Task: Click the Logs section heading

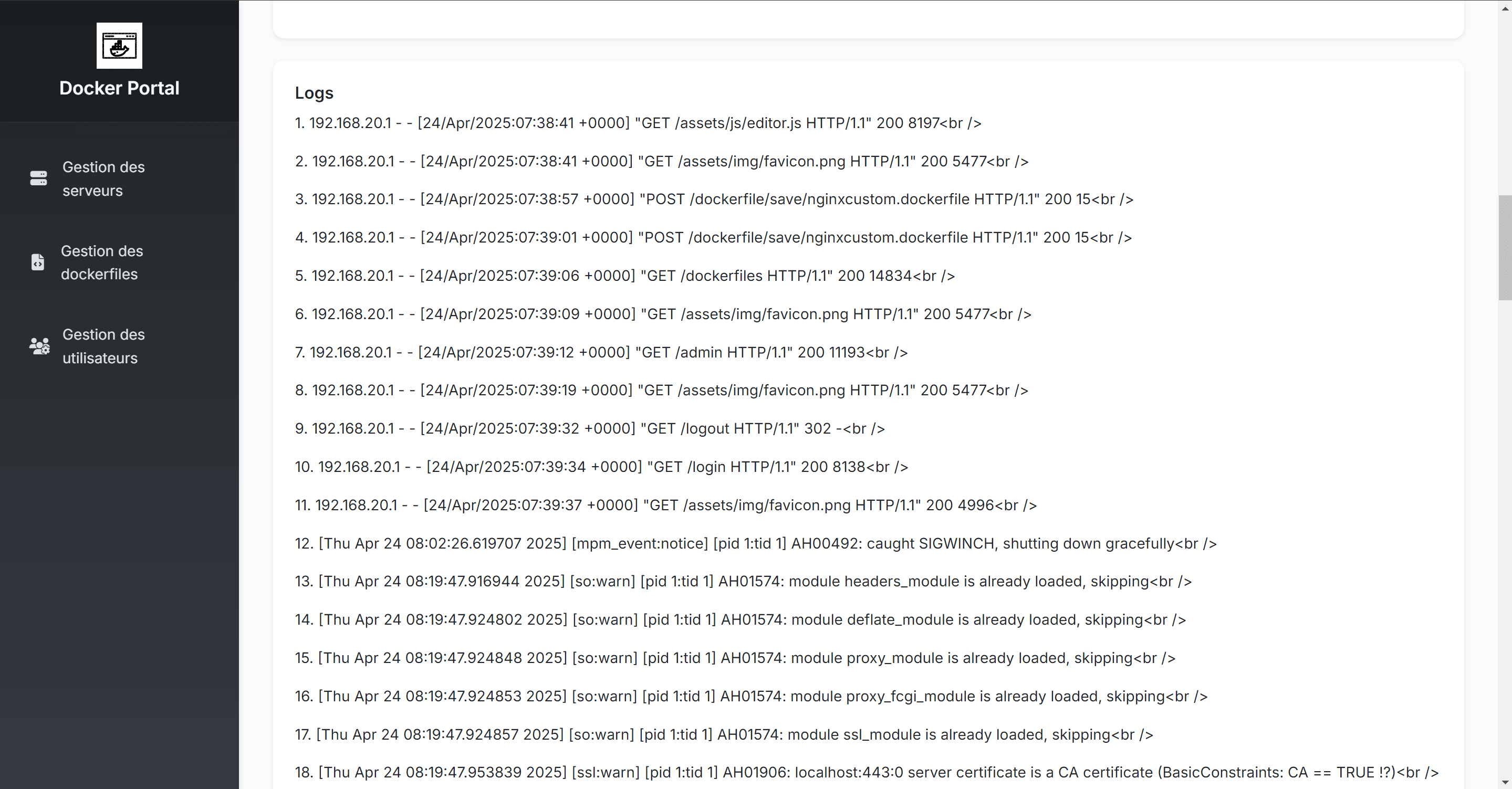Action: point(314,93)
